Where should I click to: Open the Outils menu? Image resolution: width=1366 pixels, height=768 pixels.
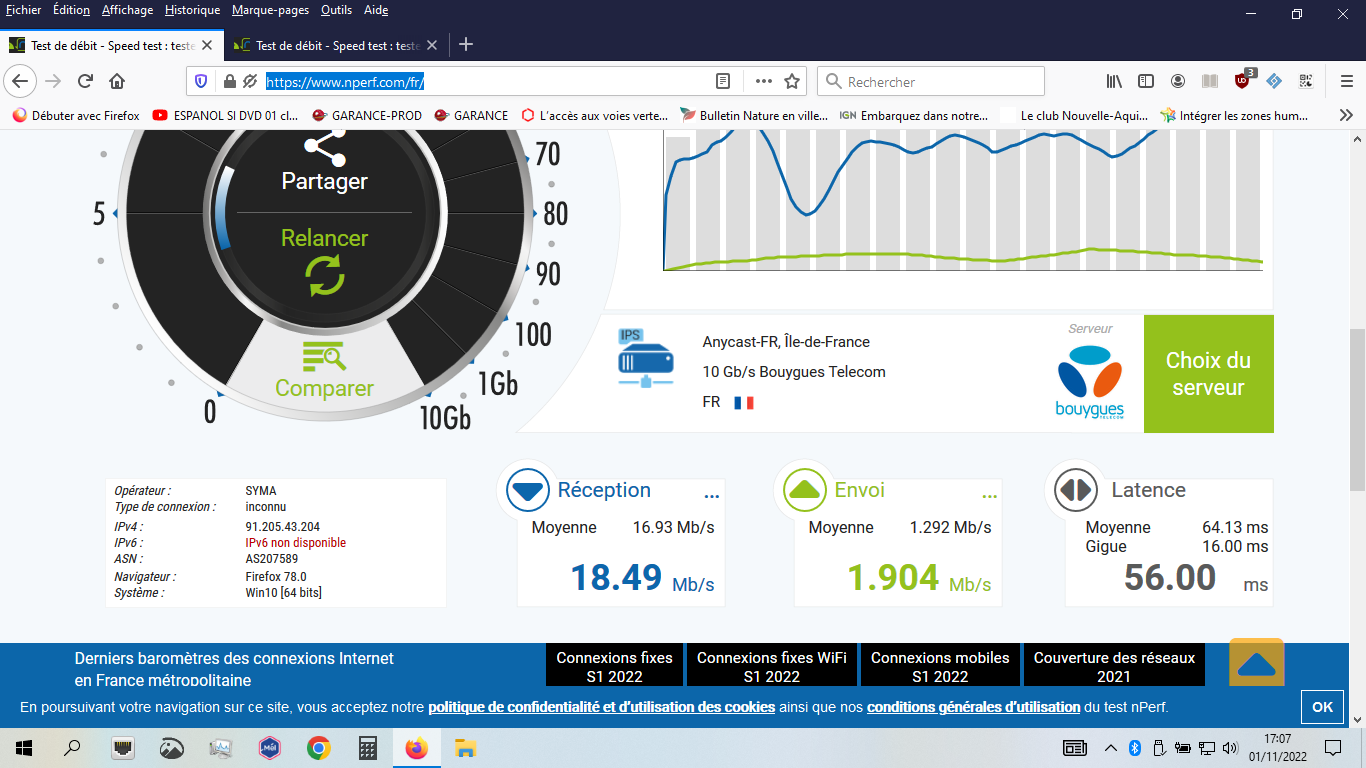point(337,10)
